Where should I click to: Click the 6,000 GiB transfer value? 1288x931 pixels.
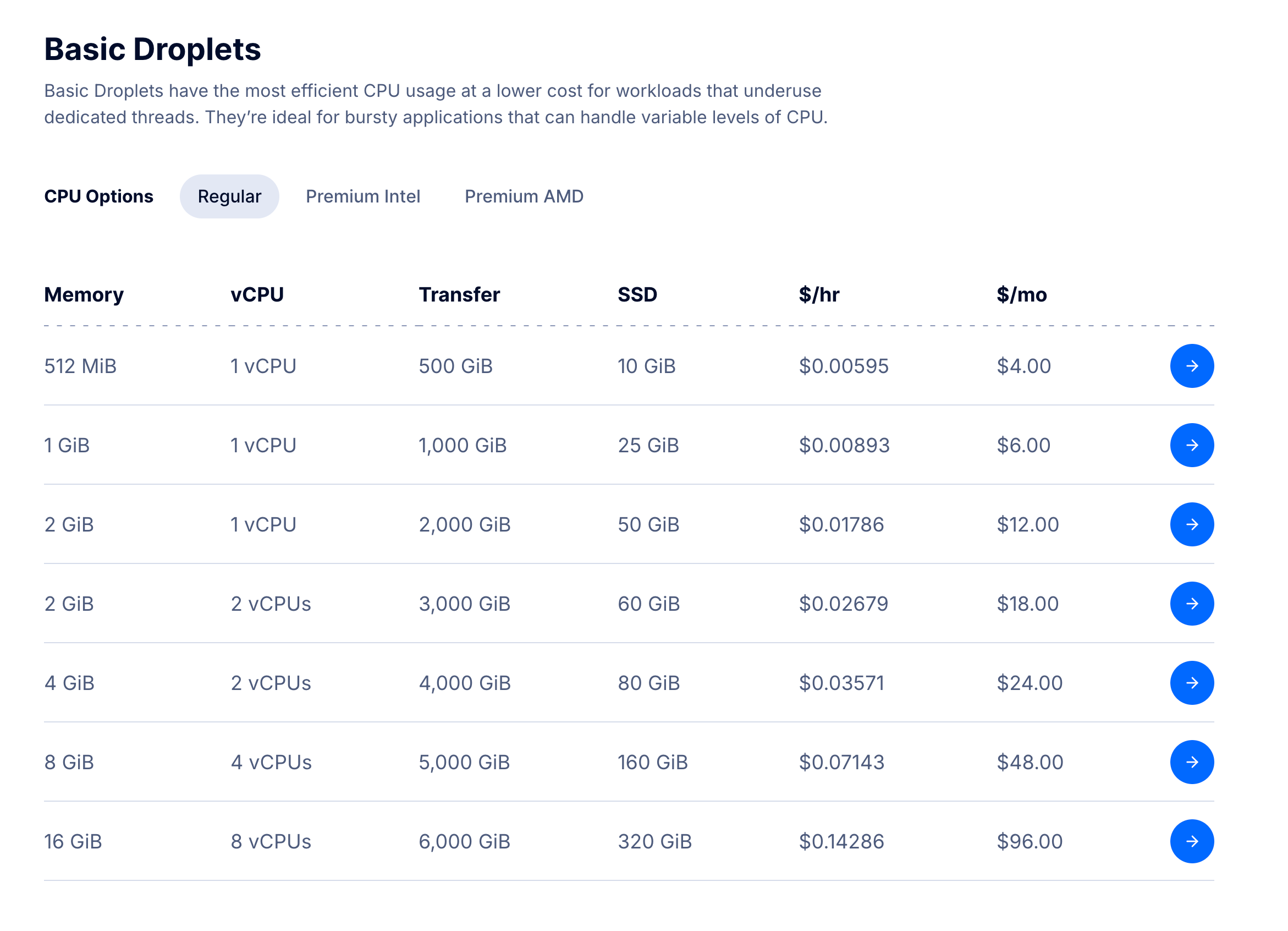tap(465, 842)
